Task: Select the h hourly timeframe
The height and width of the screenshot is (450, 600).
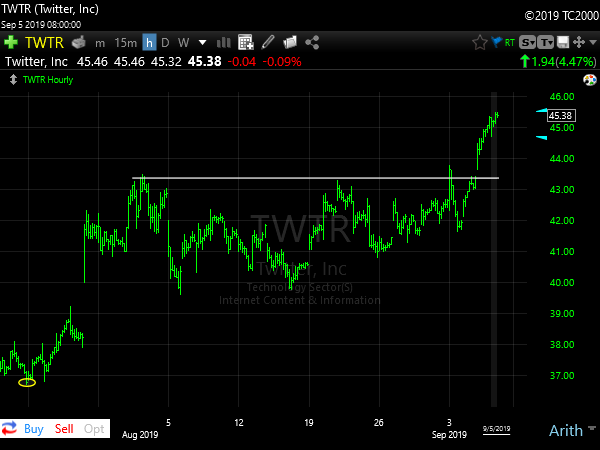Action: 149,42
